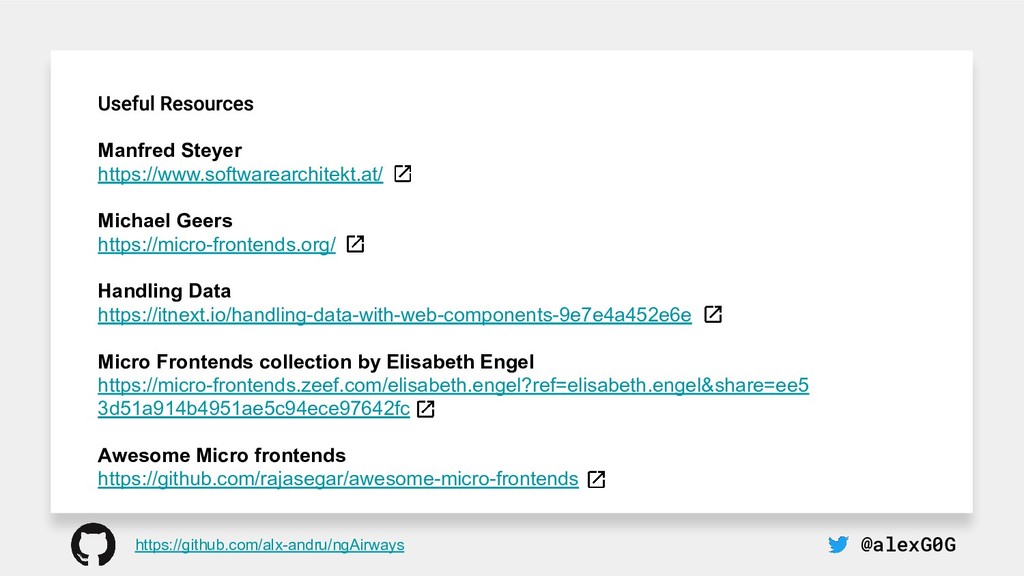1024x576 pixels.
Task: Click the "Michael Geers" heading
Action: point(165,221)
